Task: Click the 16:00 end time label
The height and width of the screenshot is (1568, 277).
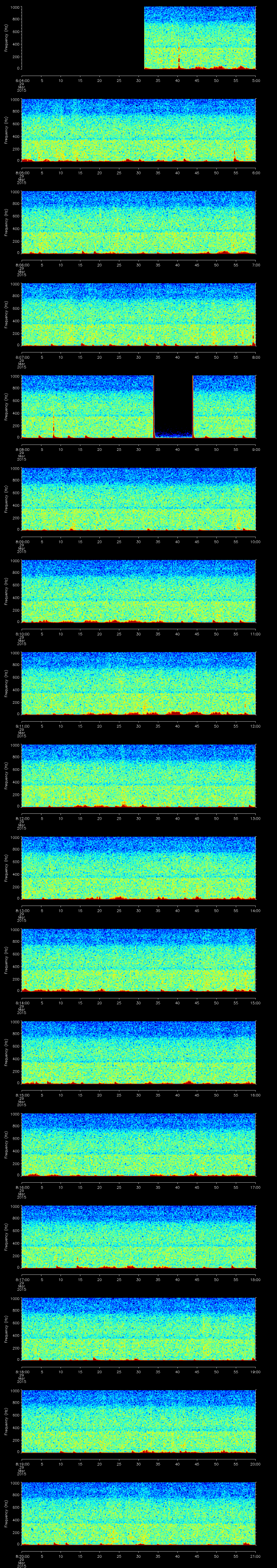Action: 256,1095
